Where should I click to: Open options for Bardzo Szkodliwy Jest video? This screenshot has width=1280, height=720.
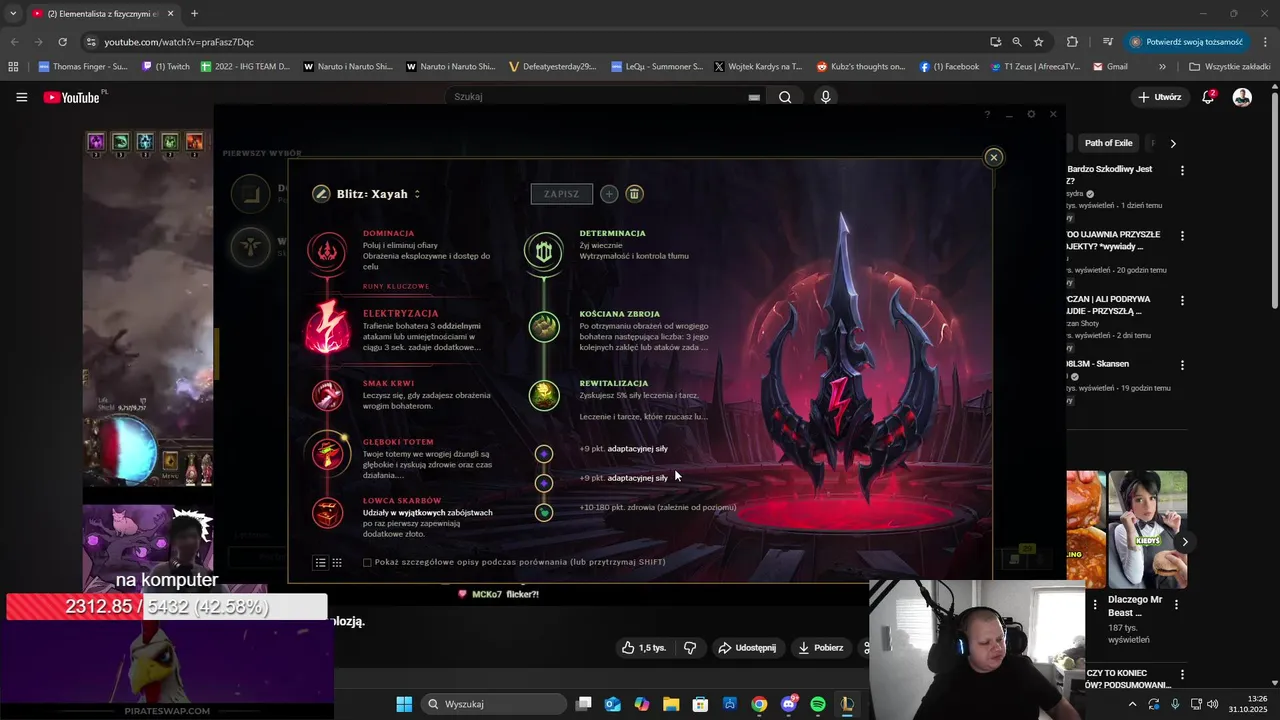click(x=1182, y=171)
